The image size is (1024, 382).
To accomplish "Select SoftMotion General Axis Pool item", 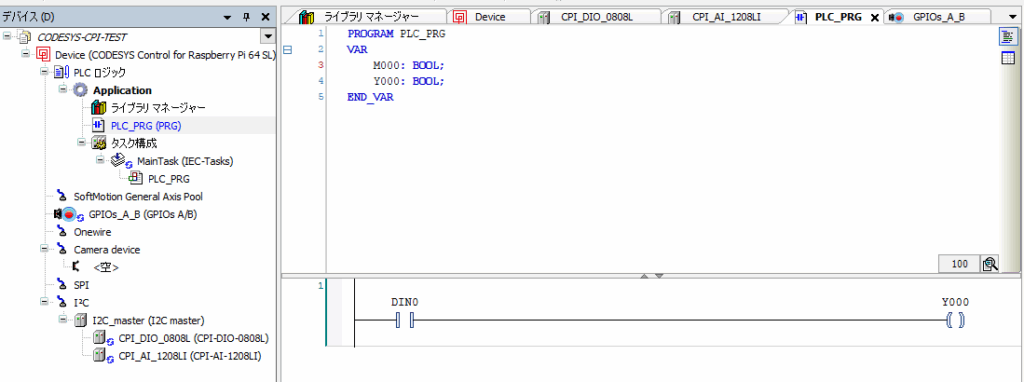I will tap(142, 196).
